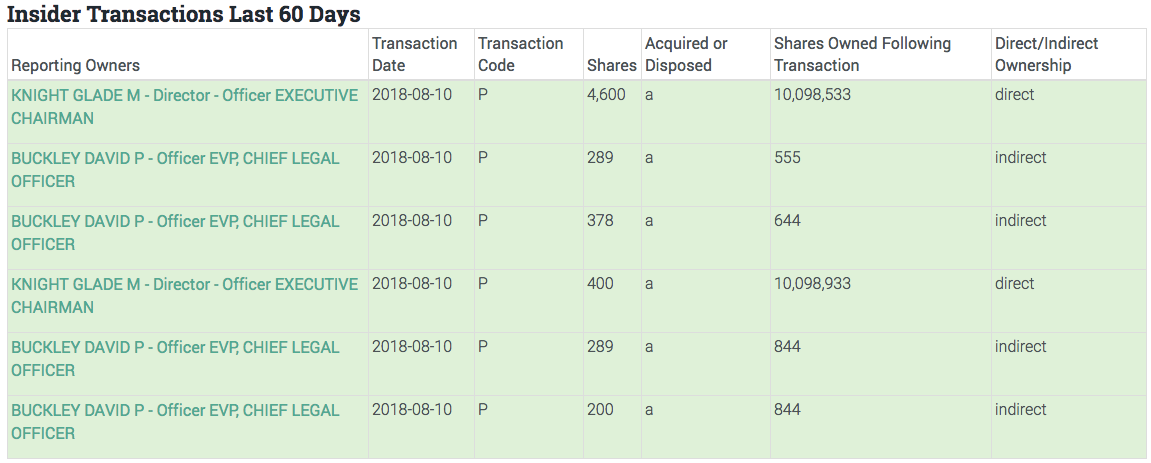Select the 644 shares owned cell
This screenshot has width=1151, height=463.
(x=787, y=221)
